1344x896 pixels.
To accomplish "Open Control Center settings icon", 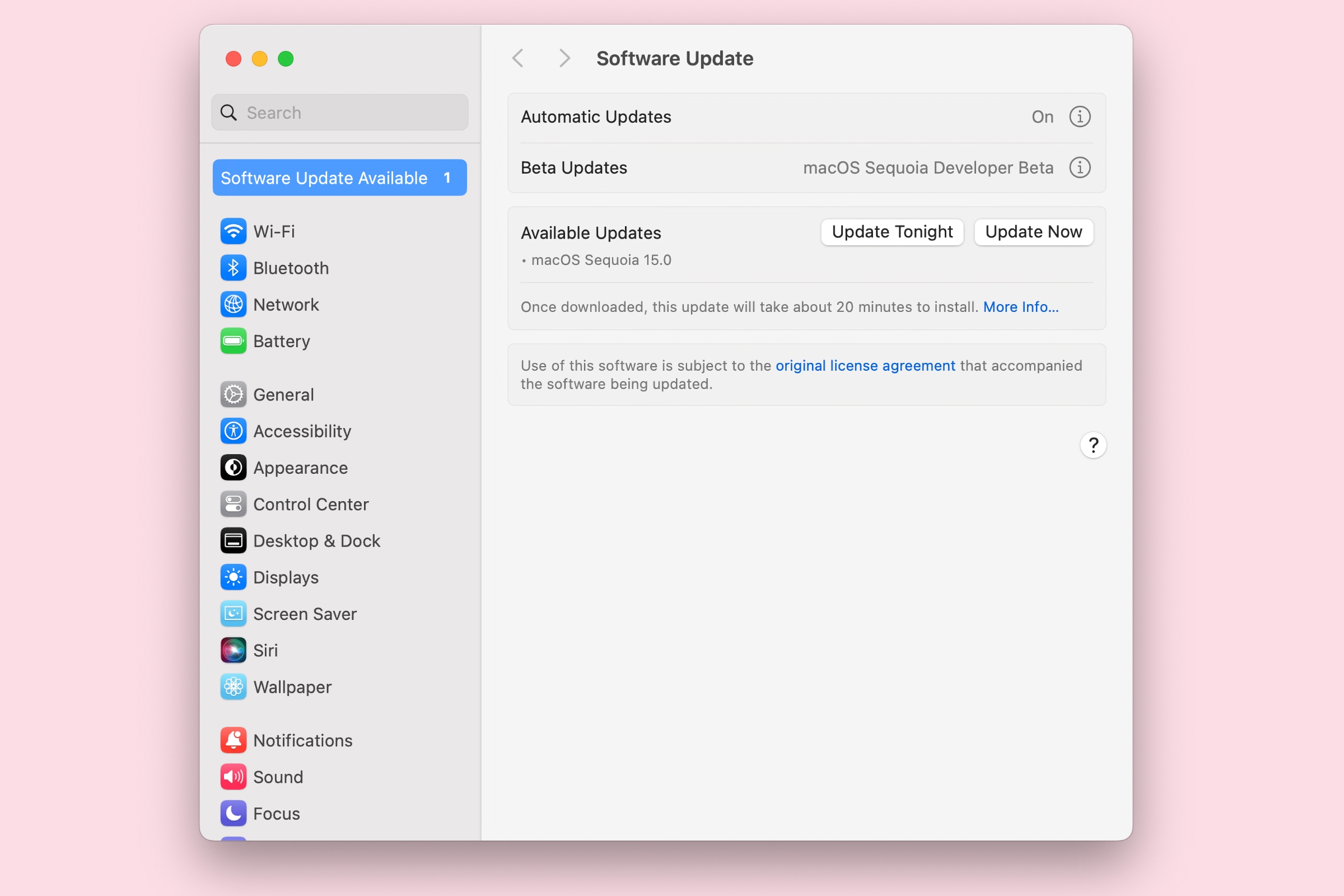I will coord(233,504).
